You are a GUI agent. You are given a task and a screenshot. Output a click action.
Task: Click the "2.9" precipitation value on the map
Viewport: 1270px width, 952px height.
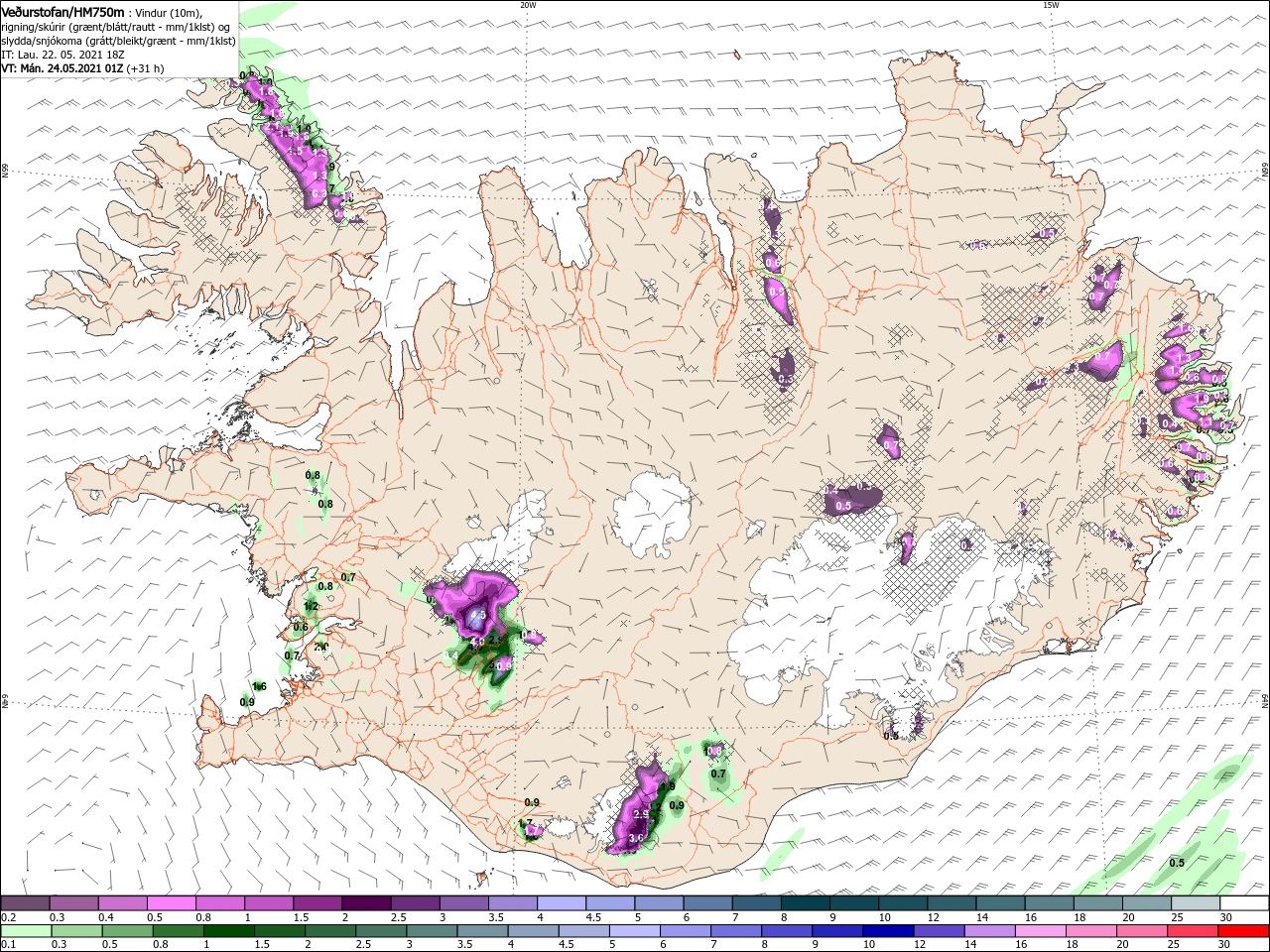641,814
